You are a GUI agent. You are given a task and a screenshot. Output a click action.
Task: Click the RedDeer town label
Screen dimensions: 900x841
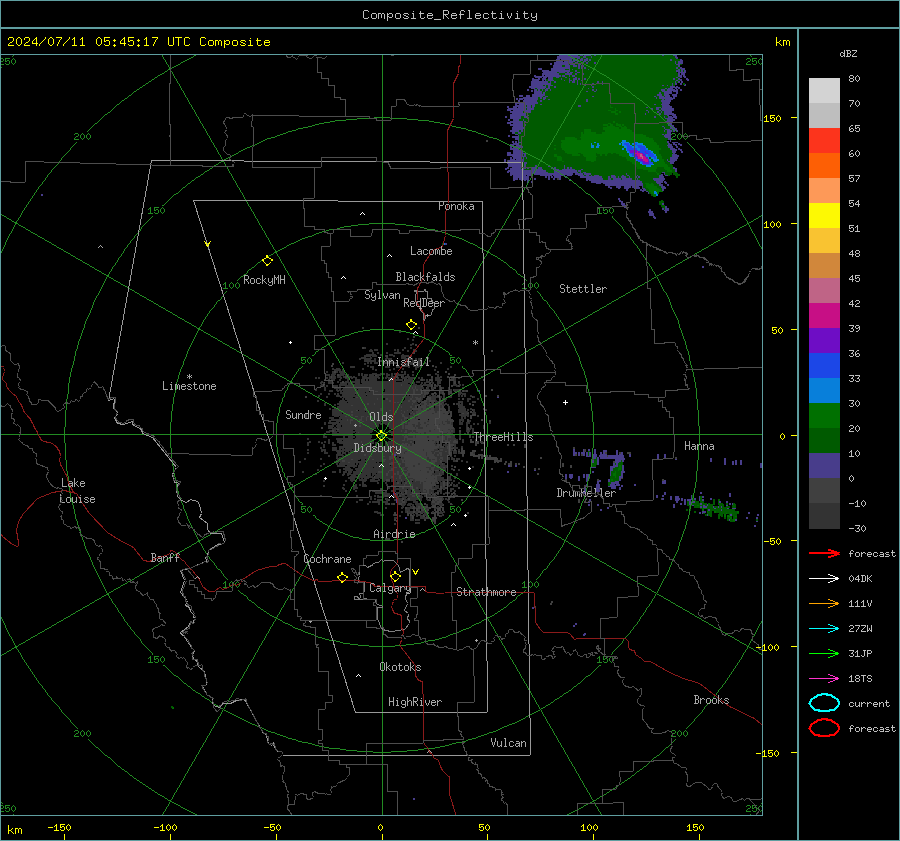(x=424, y=303)
